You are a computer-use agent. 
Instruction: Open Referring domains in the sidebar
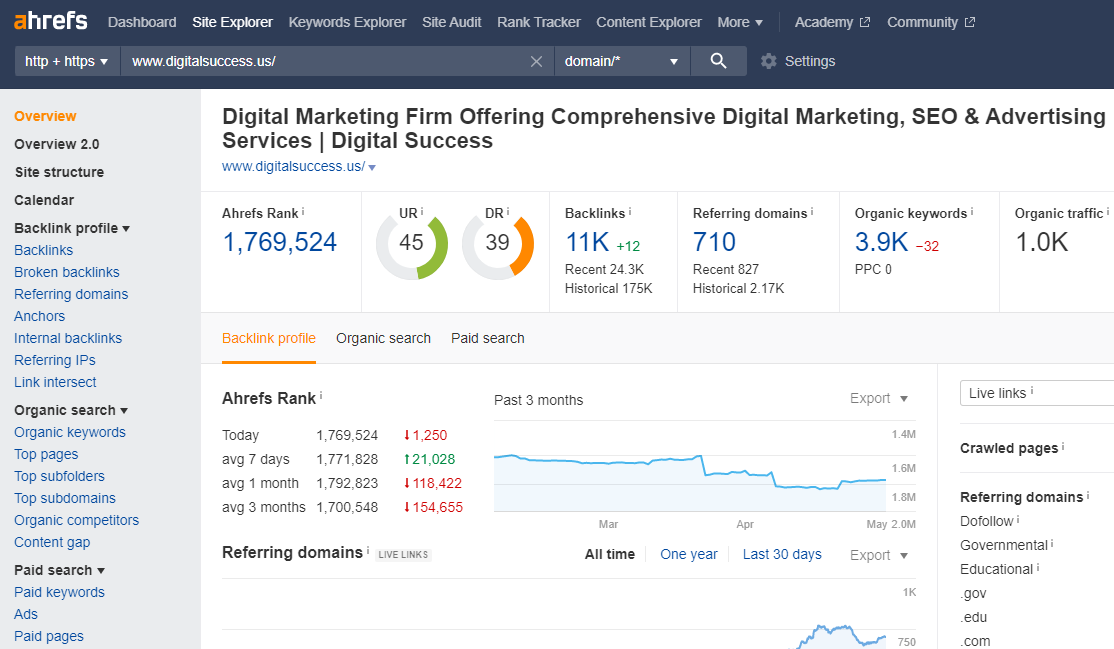click(x=71, y=294)
